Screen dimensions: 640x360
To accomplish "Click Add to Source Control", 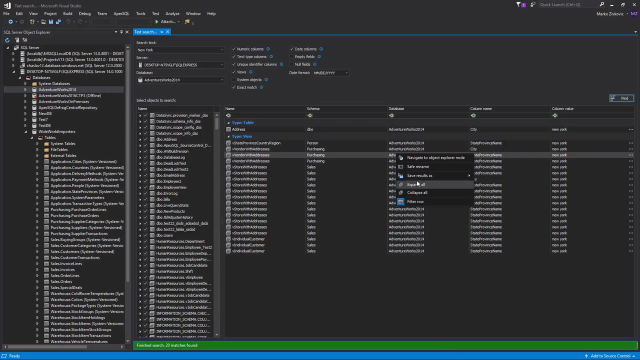I will click(x=611, y=356).
